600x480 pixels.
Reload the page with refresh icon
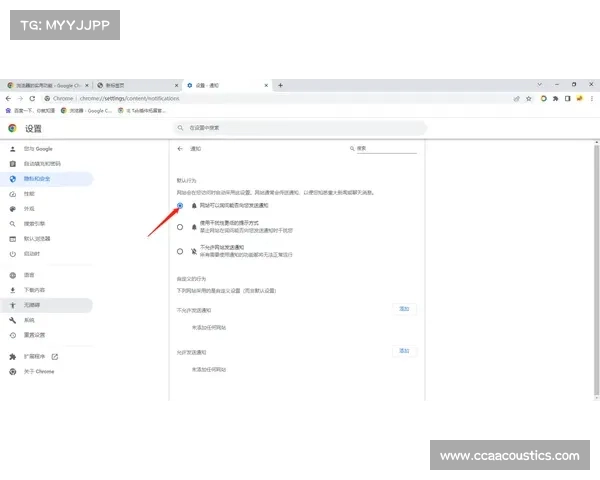(x=32, y=98)
